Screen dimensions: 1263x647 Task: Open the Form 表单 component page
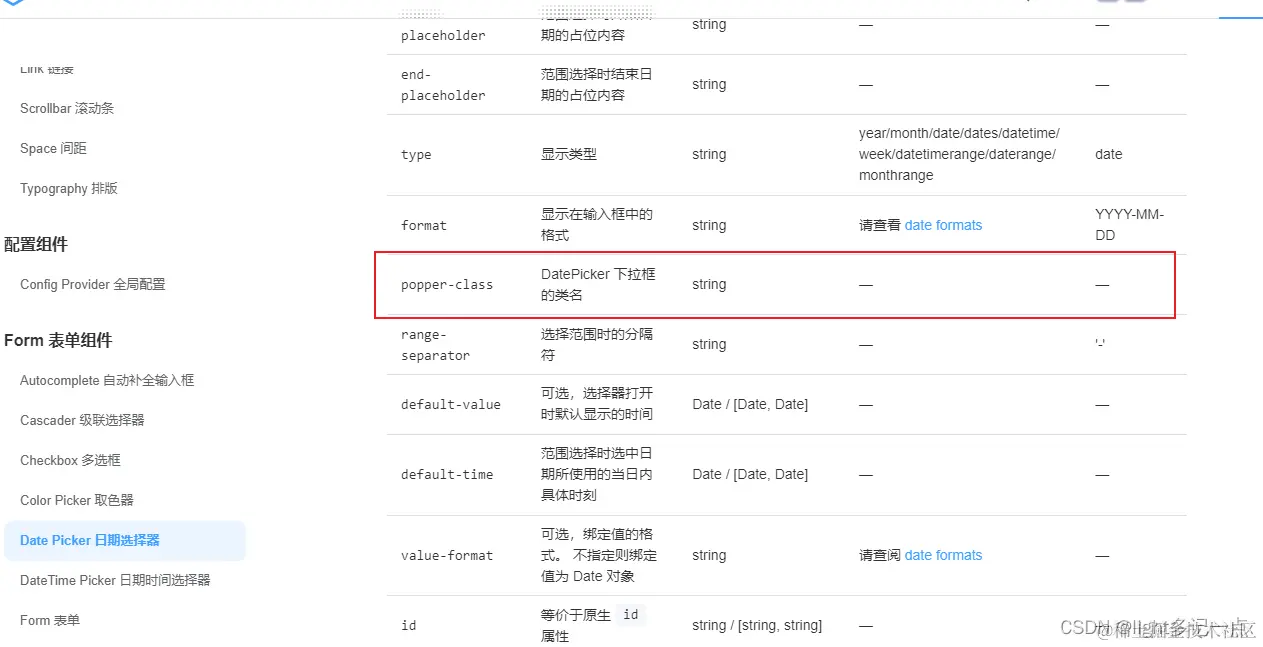click(50, 620)
